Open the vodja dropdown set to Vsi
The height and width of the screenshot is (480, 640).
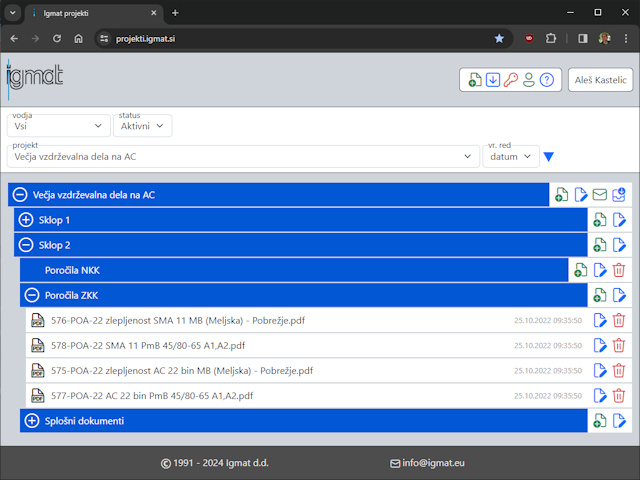[58, 126]
